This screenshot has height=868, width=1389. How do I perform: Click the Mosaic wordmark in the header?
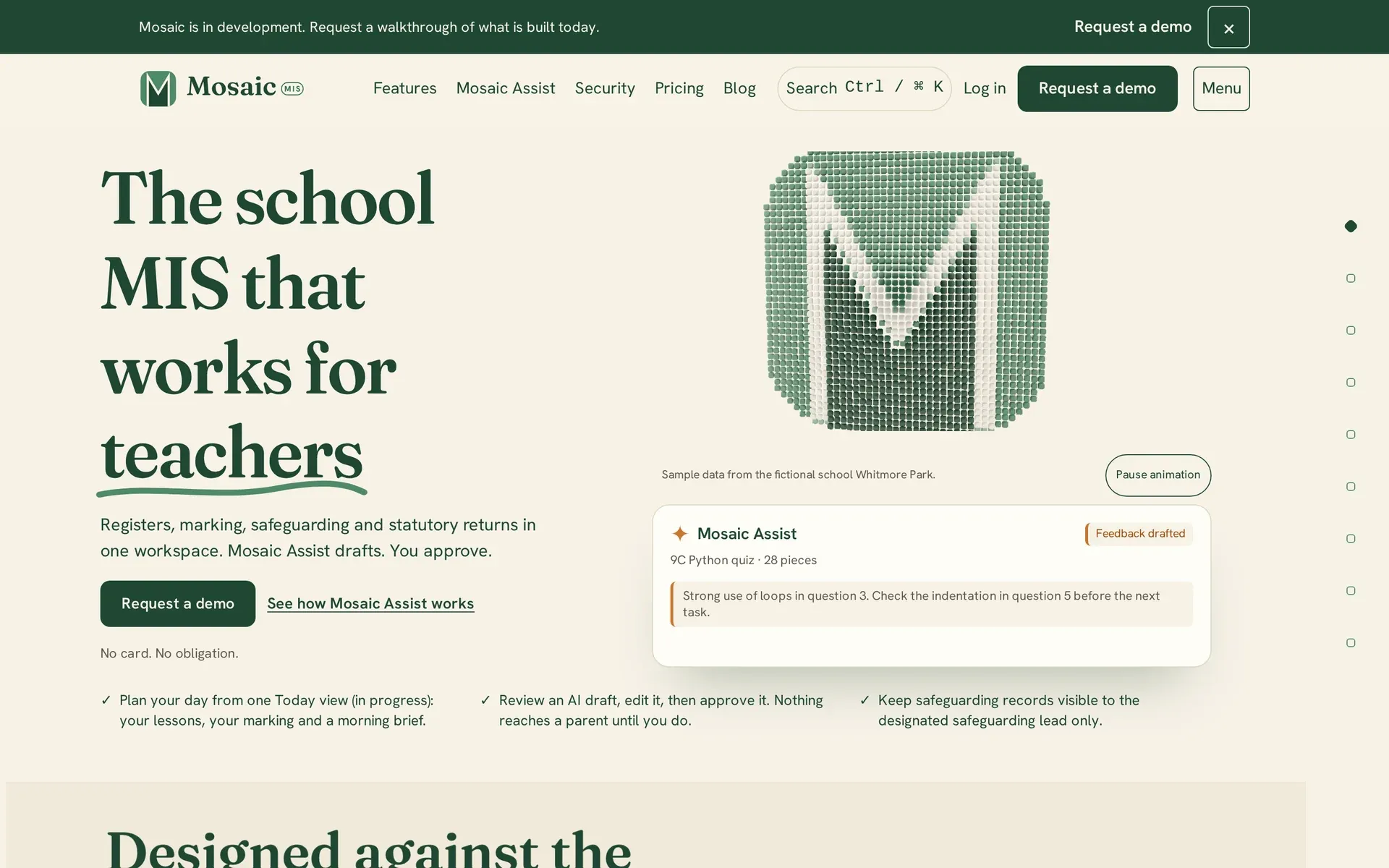coord(231,87)
